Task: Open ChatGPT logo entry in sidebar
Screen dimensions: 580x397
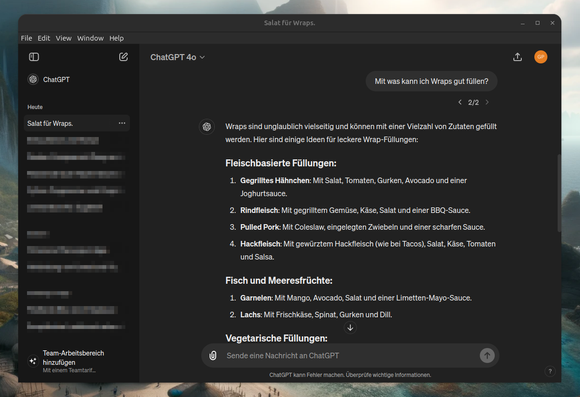Action: [48, 79]
